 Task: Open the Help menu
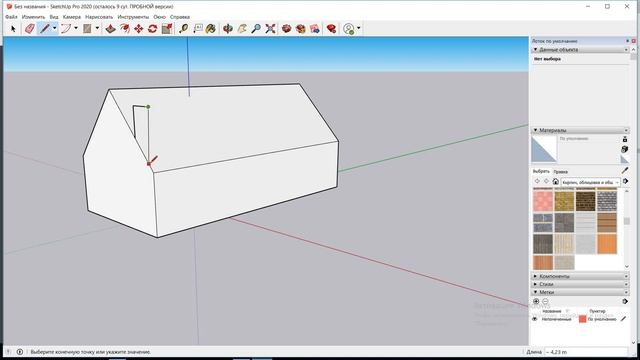point(180,17)
